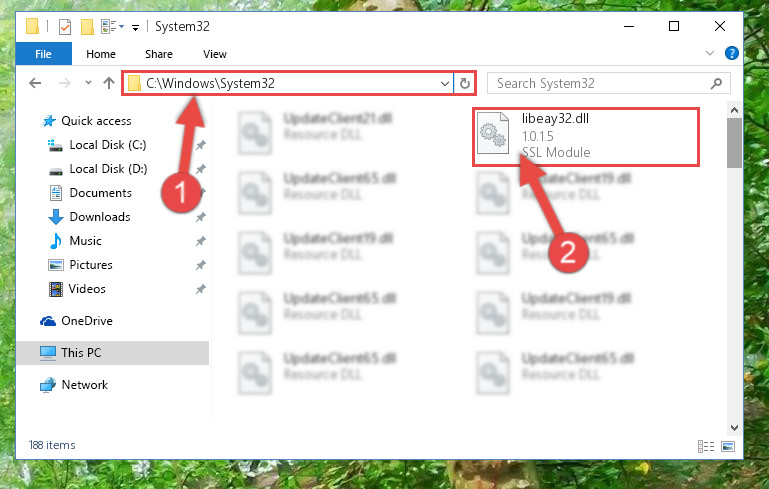Refresh the System32 folder view
Viewport: 769px width, 489px height.
(x=464, y=83)
